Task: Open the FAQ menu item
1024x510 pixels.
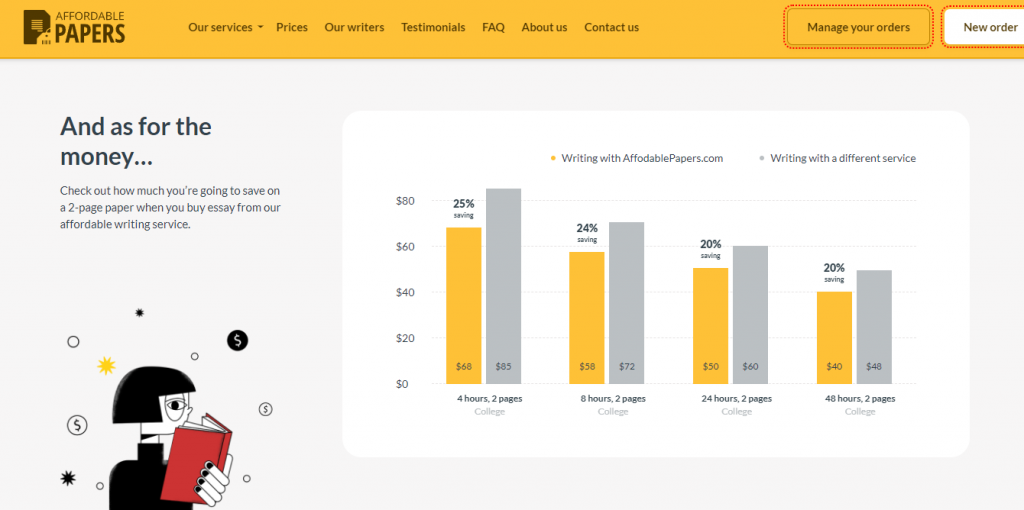Action: pyautogui.click(x=494, y=27)
